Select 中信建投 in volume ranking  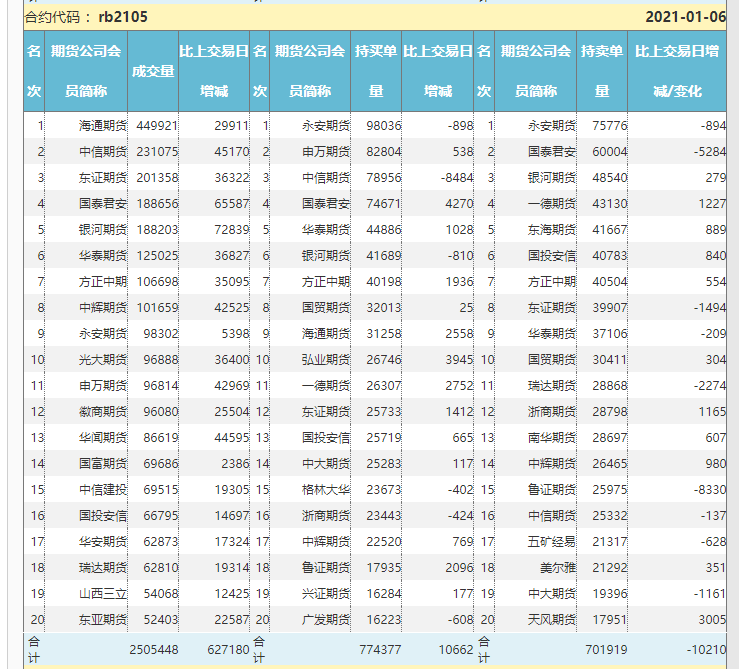click(103, 489)
